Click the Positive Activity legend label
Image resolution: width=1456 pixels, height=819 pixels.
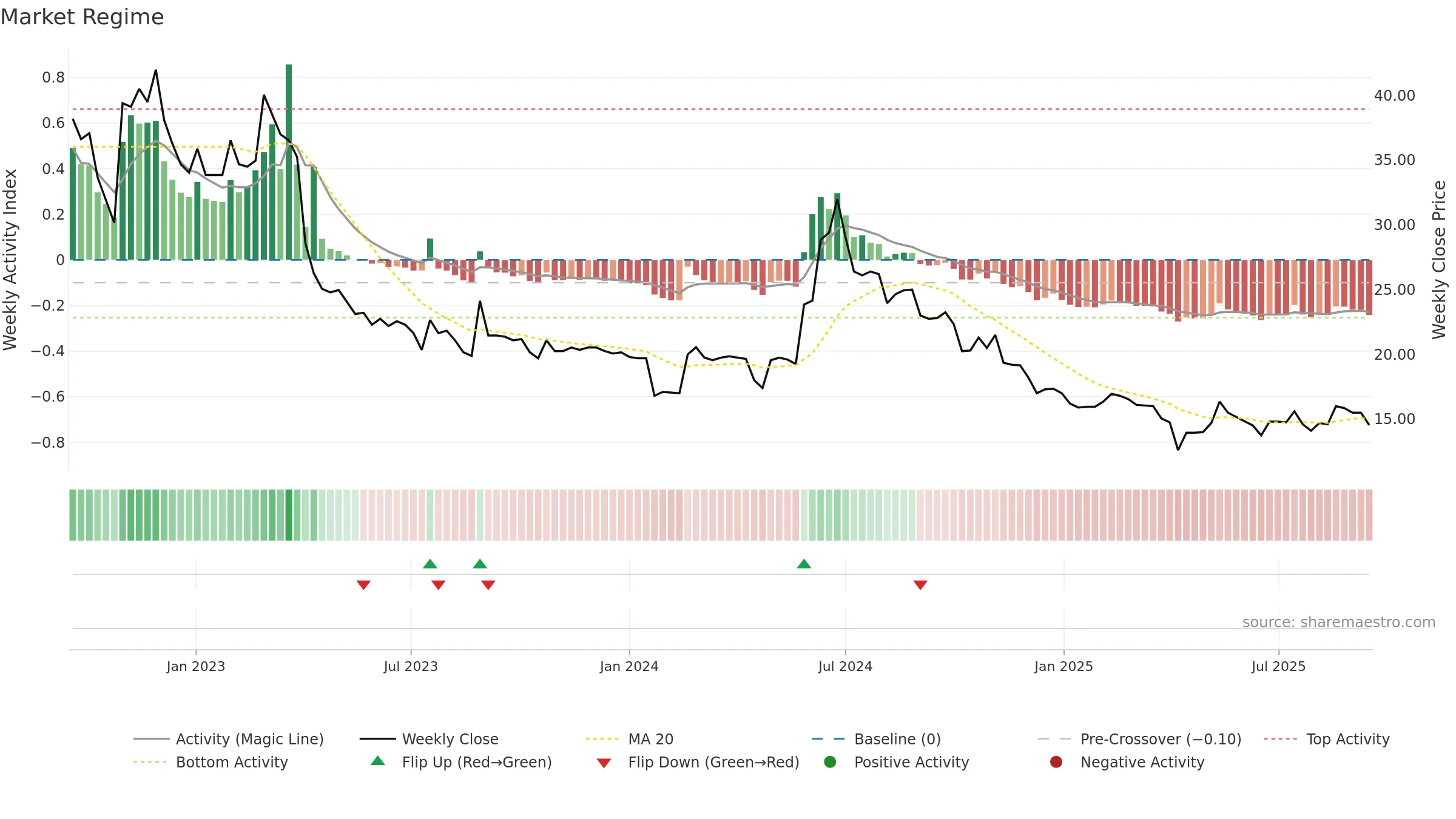(912, 762)
